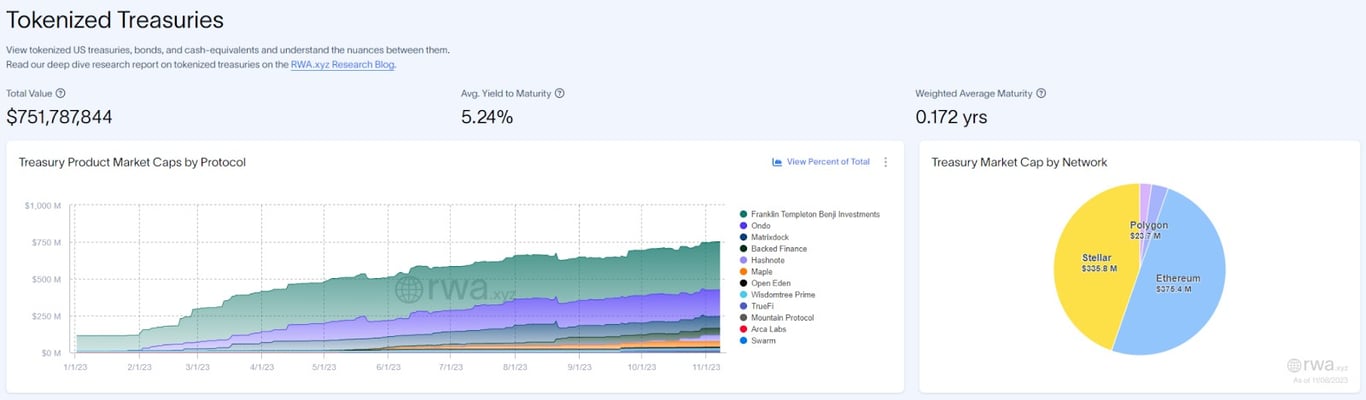Click the red Arca Labs legend dot

pyautogui.click(x=744, y=329)
